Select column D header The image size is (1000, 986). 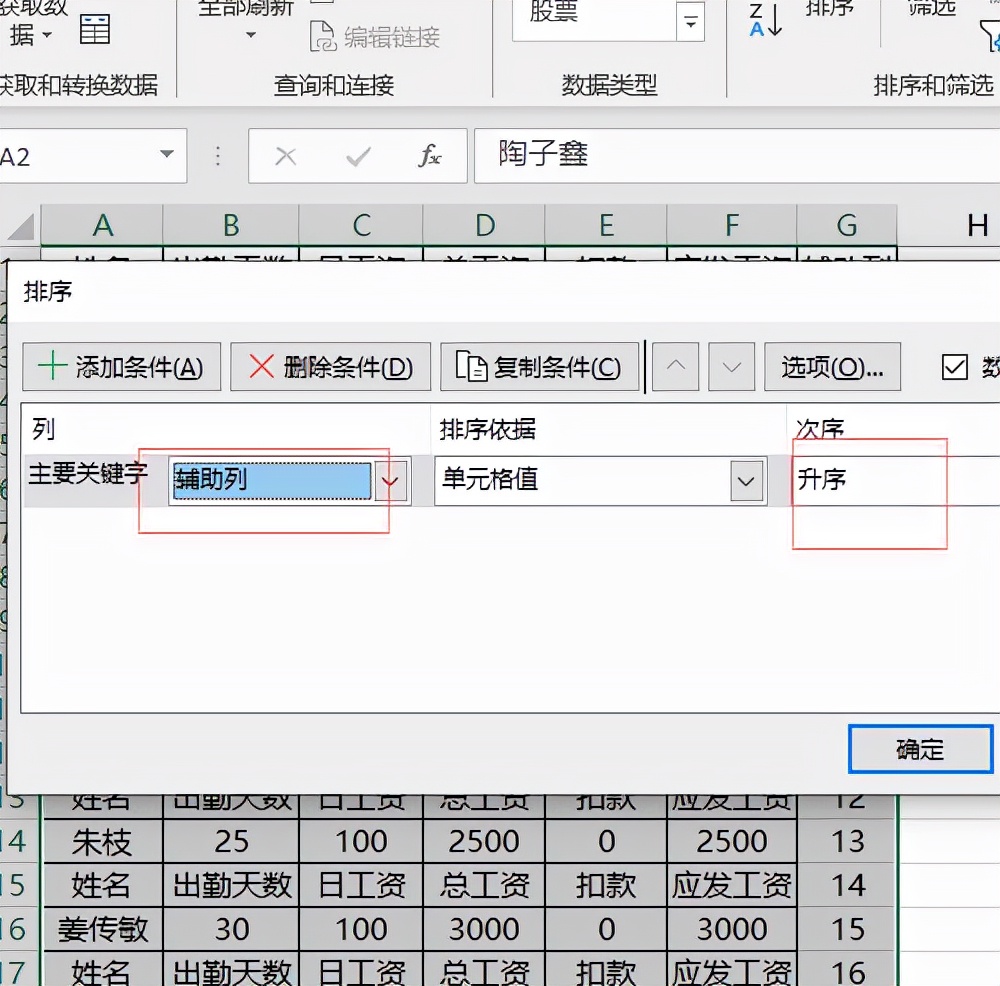(x=484, y=225)
